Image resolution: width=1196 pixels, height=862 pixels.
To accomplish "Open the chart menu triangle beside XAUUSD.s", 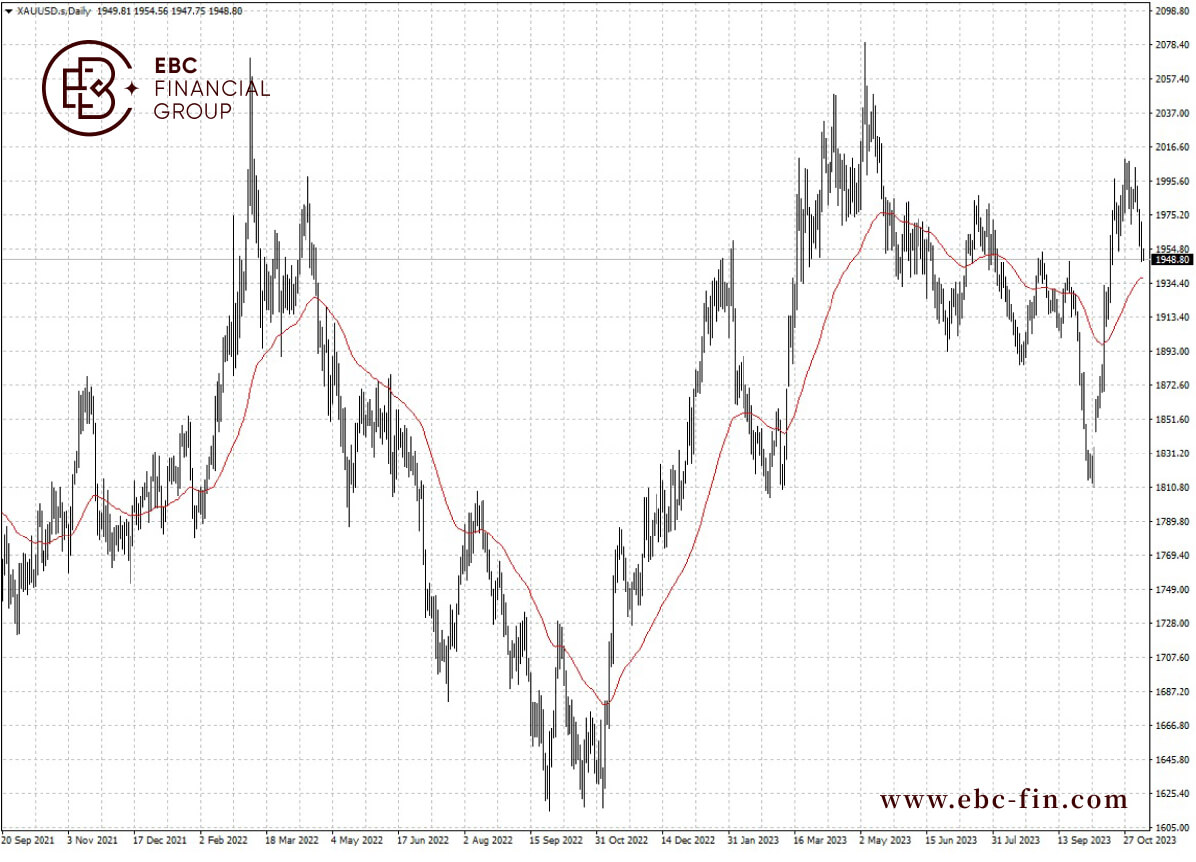I will pyautogui.click(x=8, y=11).
